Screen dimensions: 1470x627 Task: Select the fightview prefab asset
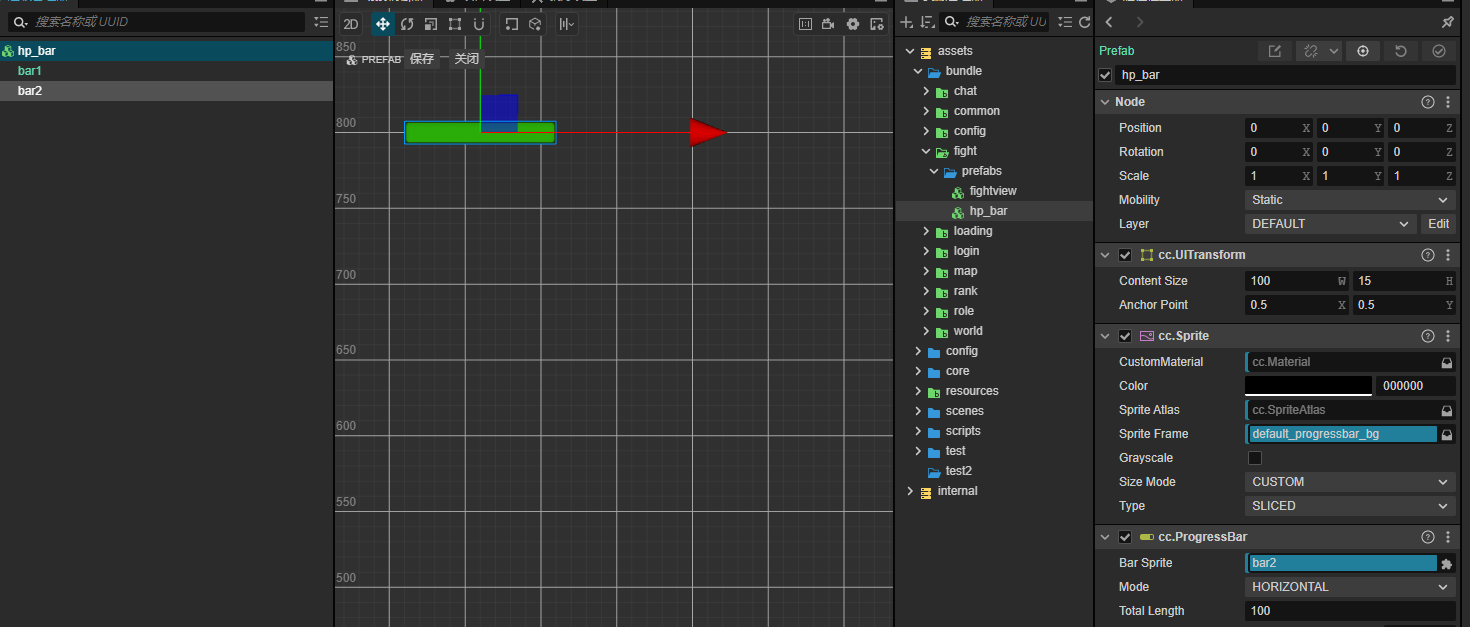pyautogui.click(x=993, y=191)
